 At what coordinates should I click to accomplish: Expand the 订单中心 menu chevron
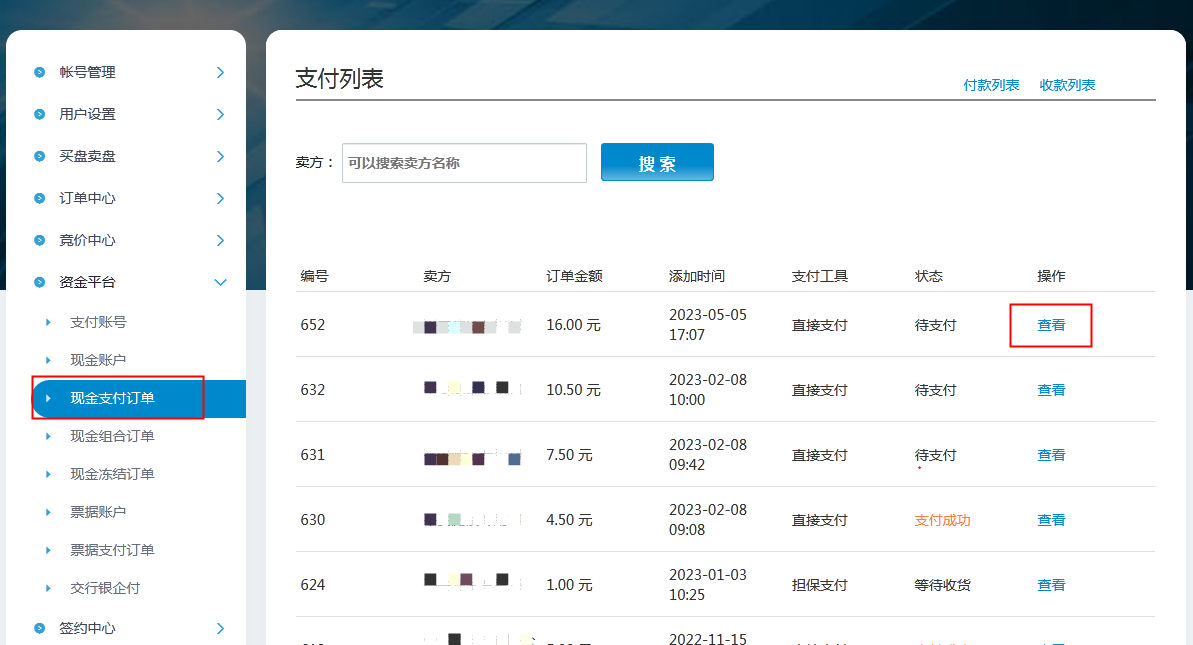pos(220,198)
